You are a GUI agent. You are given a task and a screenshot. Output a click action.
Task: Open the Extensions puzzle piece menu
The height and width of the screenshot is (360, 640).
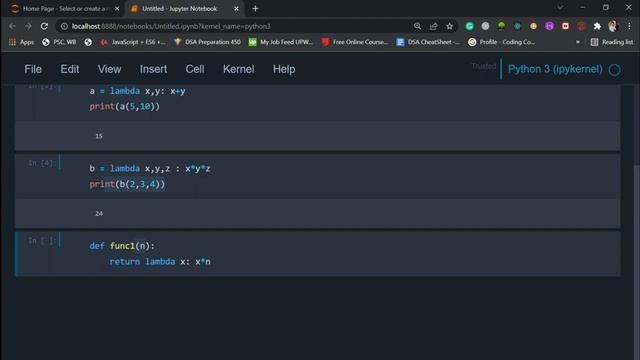[x=597, y=26]
